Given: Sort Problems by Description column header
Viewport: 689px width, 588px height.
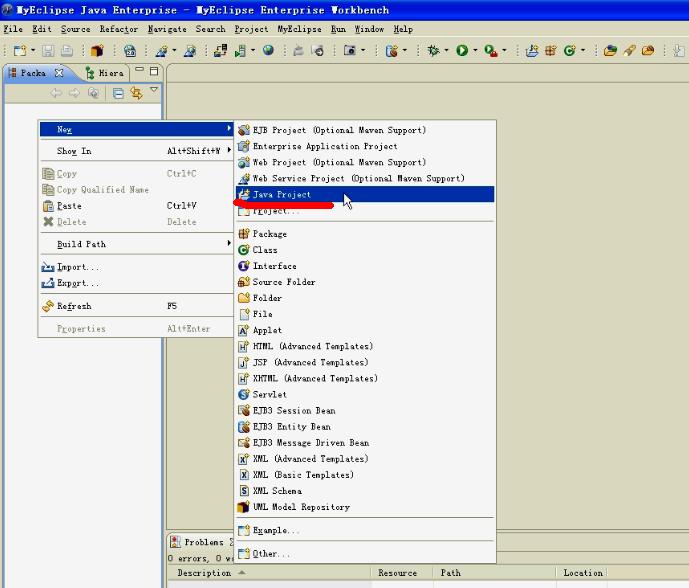Looking at the screenshot, I should click(269, 573).
